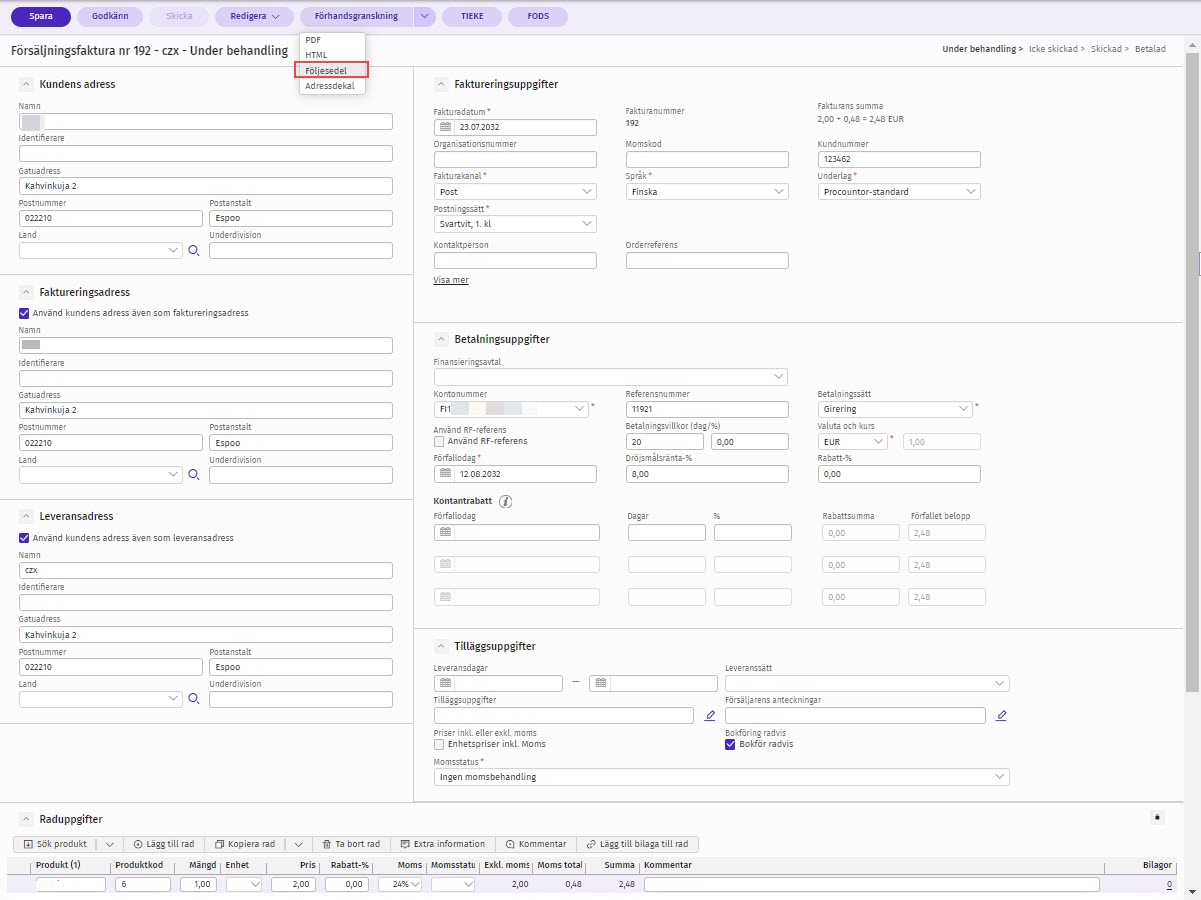Open the Bilagor count link in row
Screen dimensions: 1201x900
pos(1170,885)
